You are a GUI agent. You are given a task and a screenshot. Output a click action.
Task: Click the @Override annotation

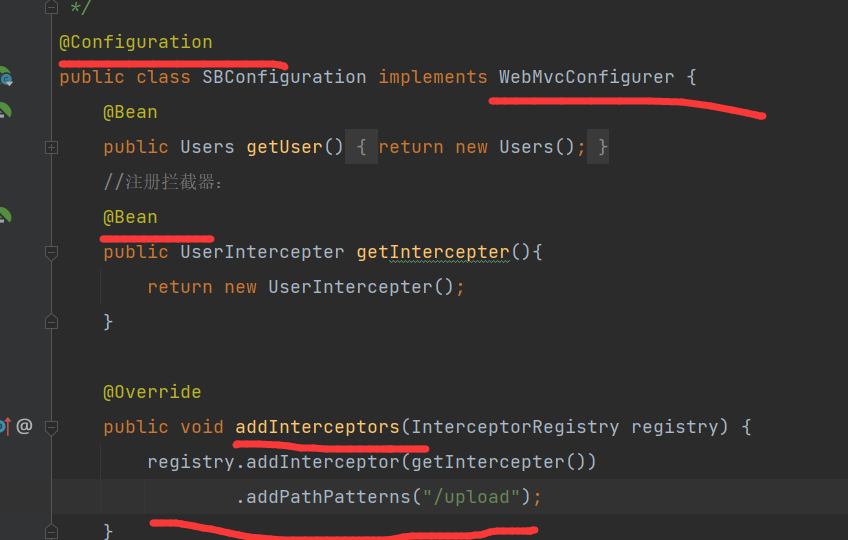pos(152,392)
